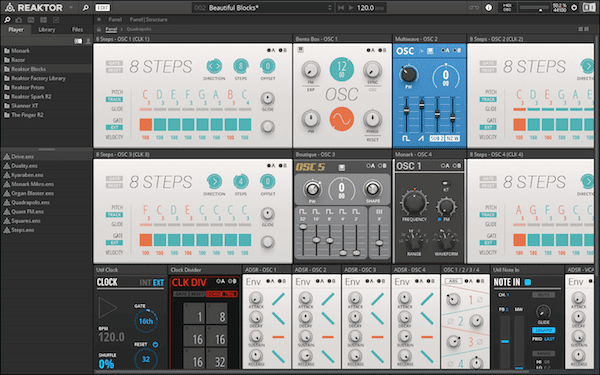Adjust the 32' fader on Boutique OSC 5

[x=303, y=227]
